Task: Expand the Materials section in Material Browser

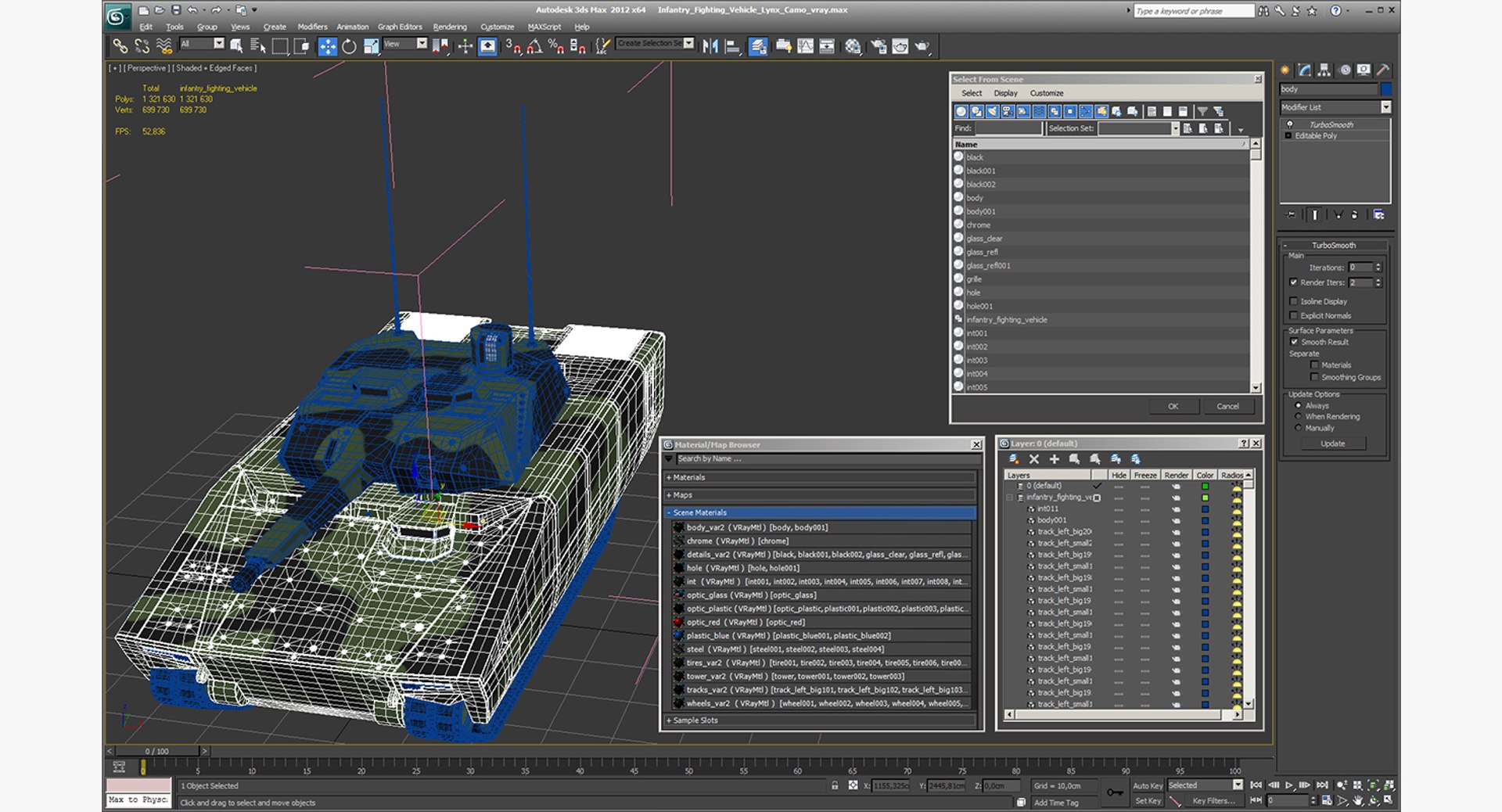Action: point(821,477)
